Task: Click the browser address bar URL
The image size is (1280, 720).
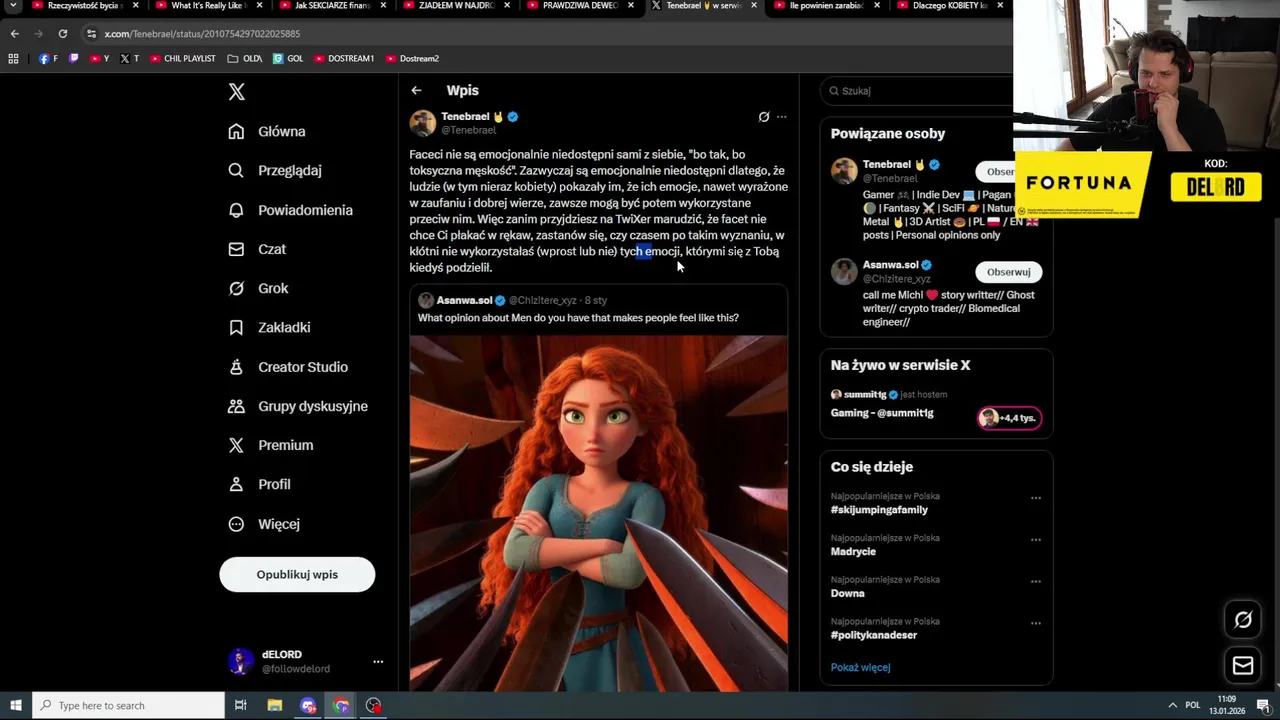Action: coord(202,34)
